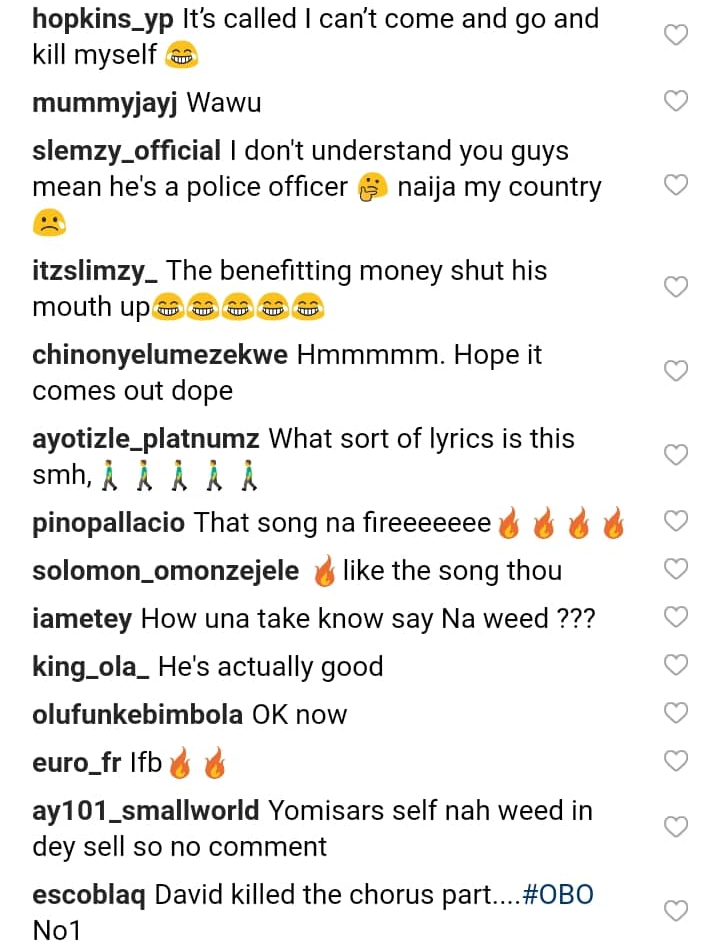Like slemzy_official's police officer comment
This screenshot has height=942, width=709.
click(677, 185)
